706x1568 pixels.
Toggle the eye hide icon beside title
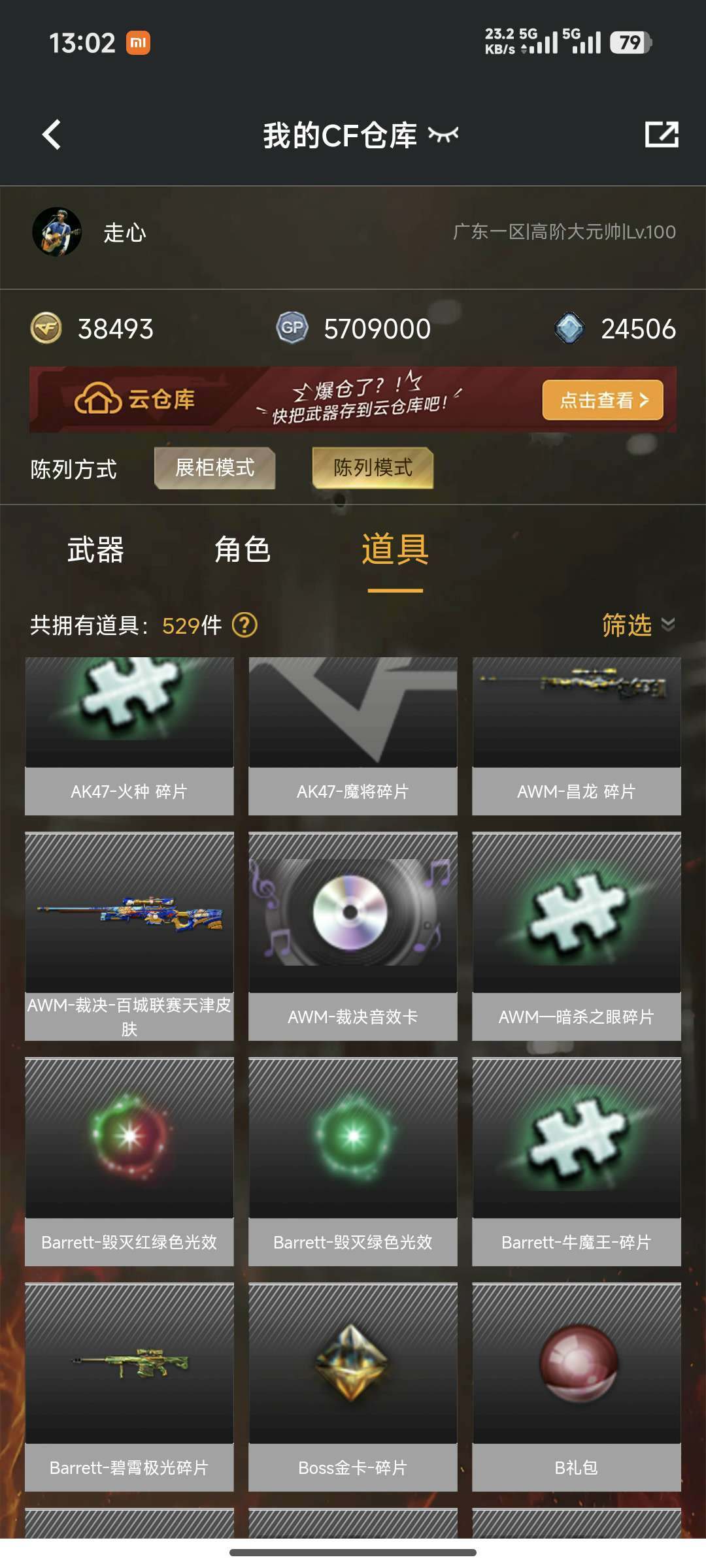[x=443, y=135]
